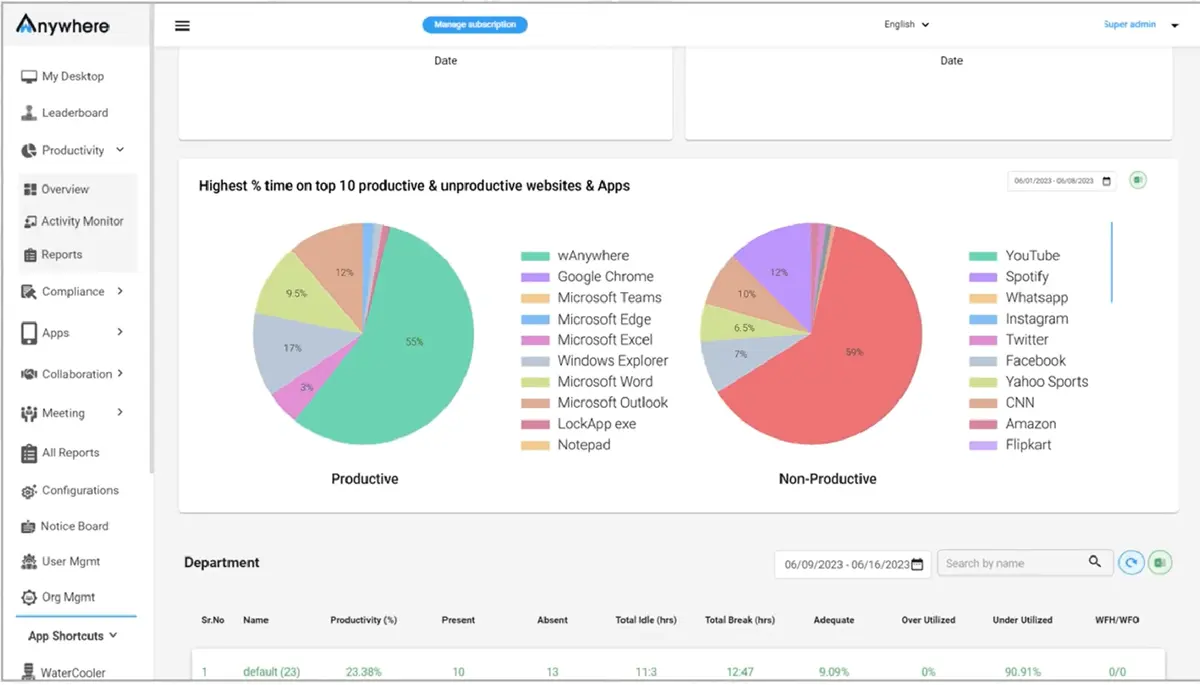Collapse the App Shortcuts section
This screenshot has width=1200, height=685.
73,636
